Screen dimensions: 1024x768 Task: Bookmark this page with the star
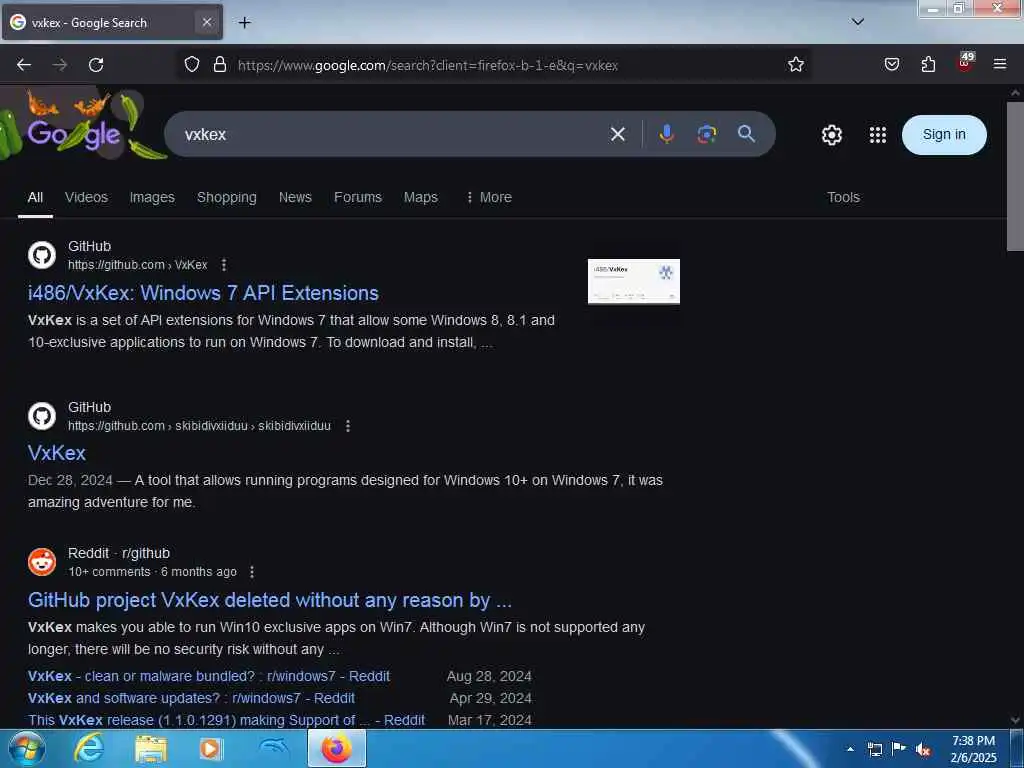click(x=795, y=65)
